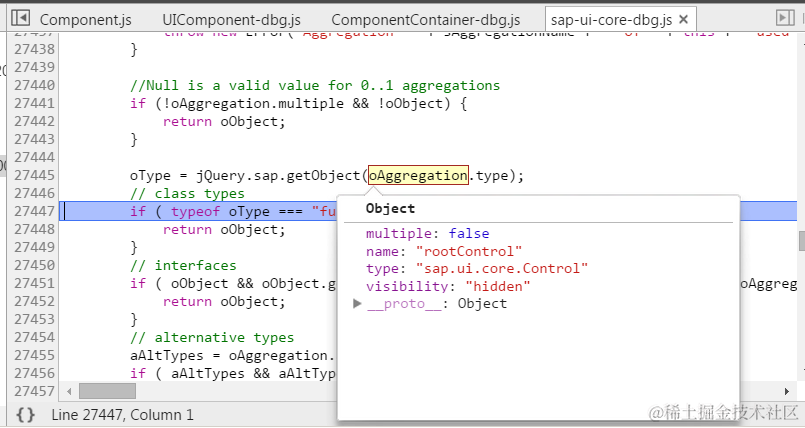Screen dimensions: 805x428
Task: Click the '// alternative types' comment
Action: coord(212,337)
